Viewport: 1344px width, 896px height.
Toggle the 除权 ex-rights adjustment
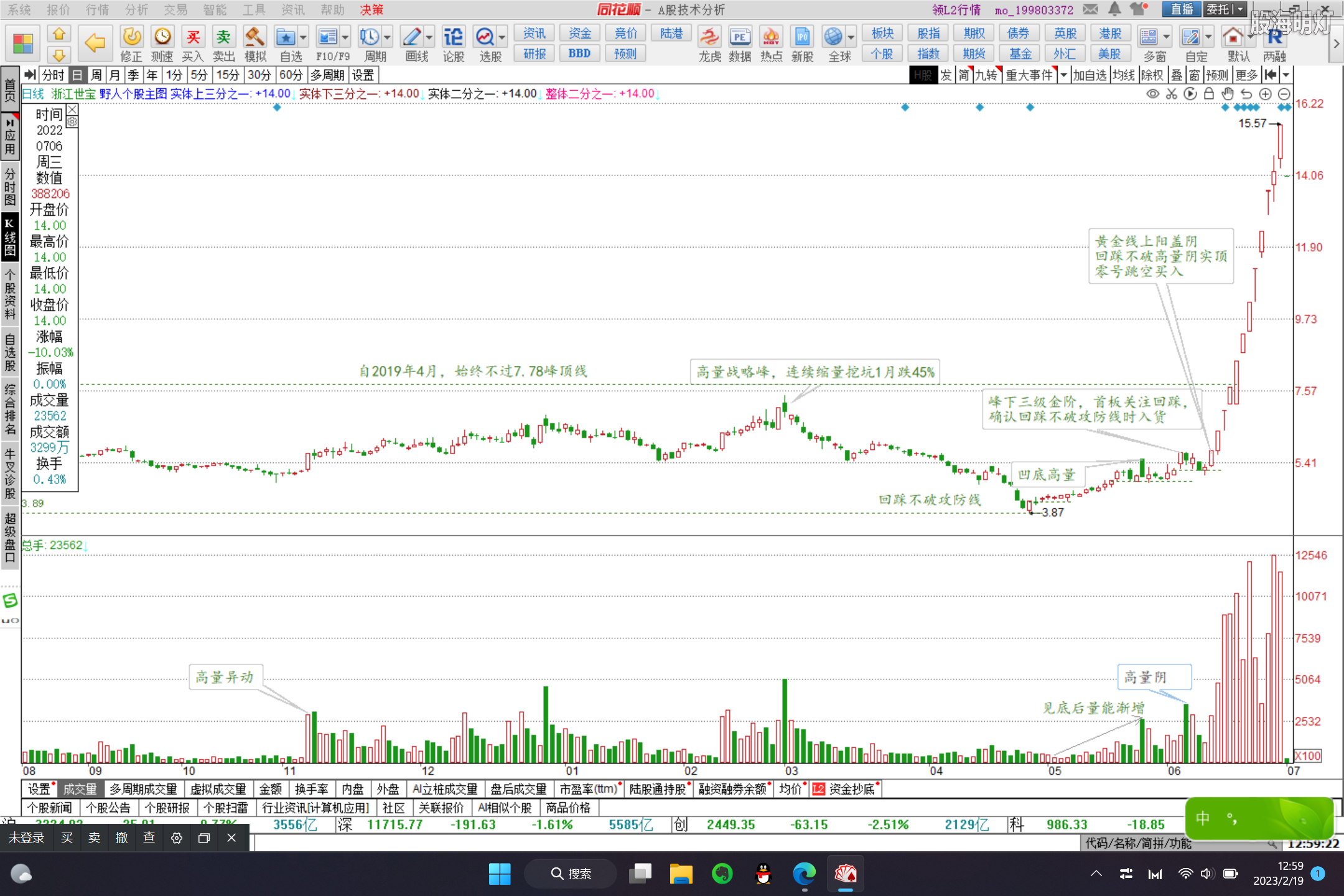(x=1152, y=75)
